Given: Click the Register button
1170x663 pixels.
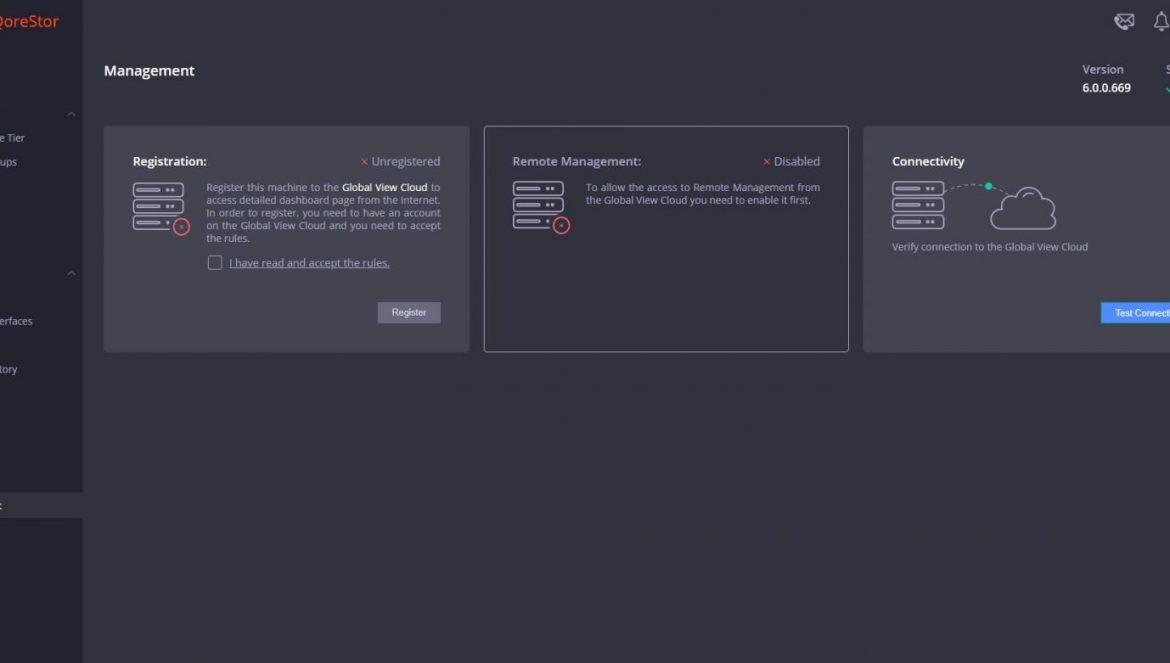Looking at the screenshot, I should 409,312.
